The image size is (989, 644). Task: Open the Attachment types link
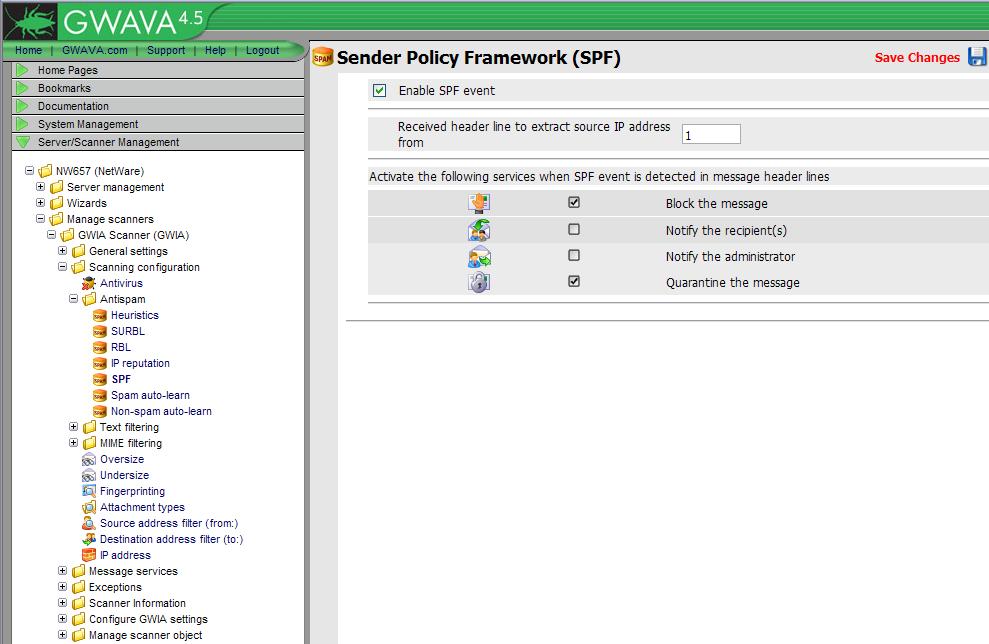[x=143, y=507]
